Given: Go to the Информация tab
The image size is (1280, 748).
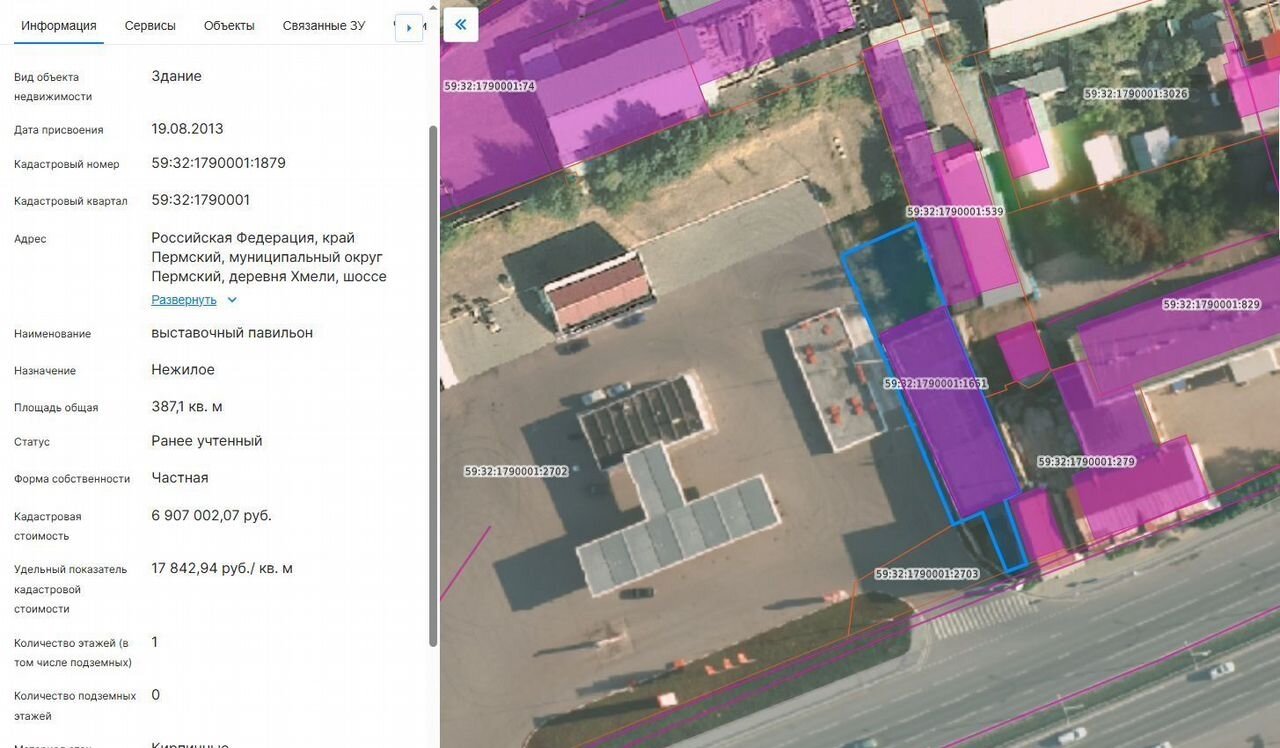Looking at the screenshot, I should click(59, 26).
